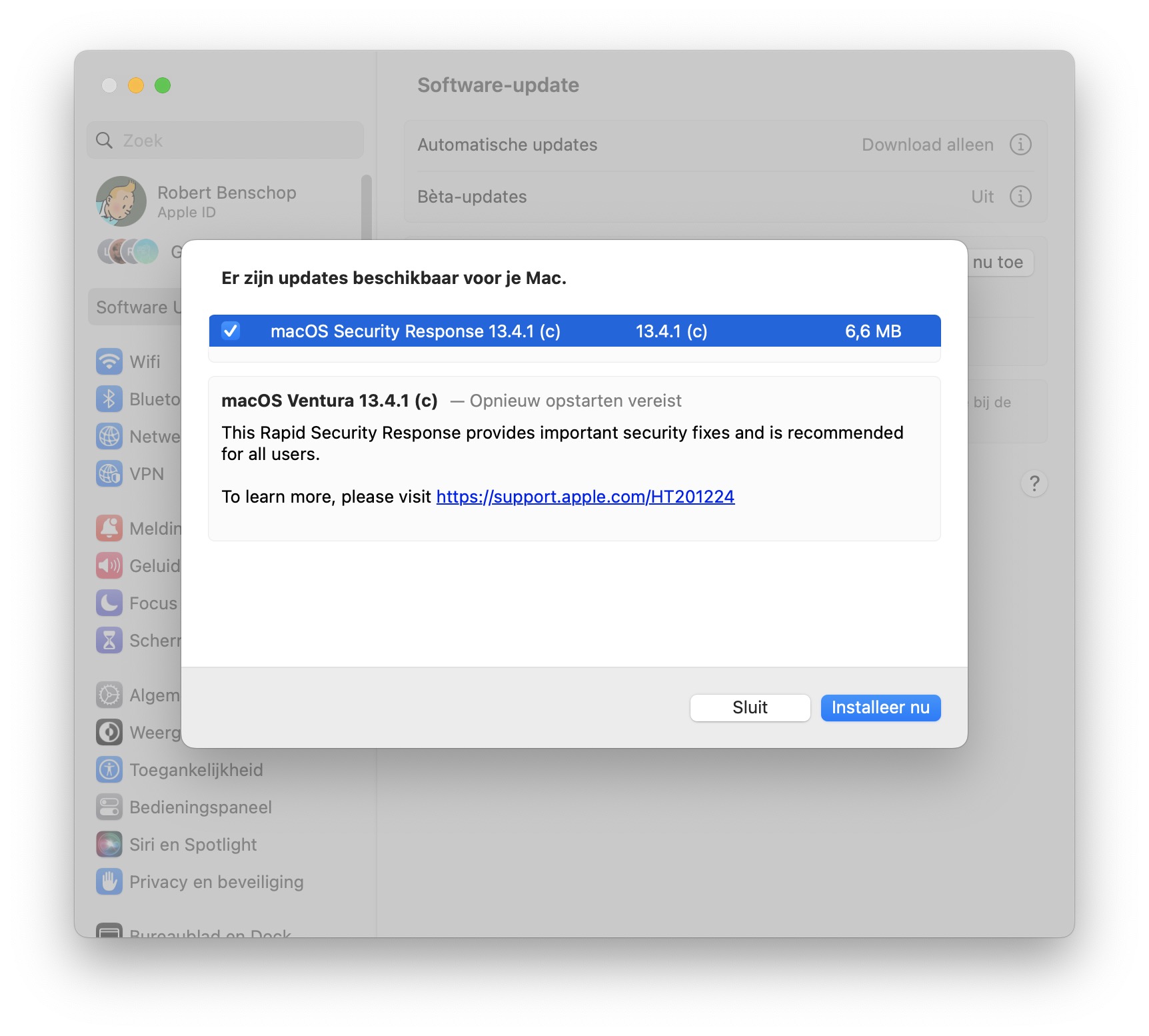The image size is (1149, 1036).
Task: Click the Zoek search field
Action: point(225,141)
